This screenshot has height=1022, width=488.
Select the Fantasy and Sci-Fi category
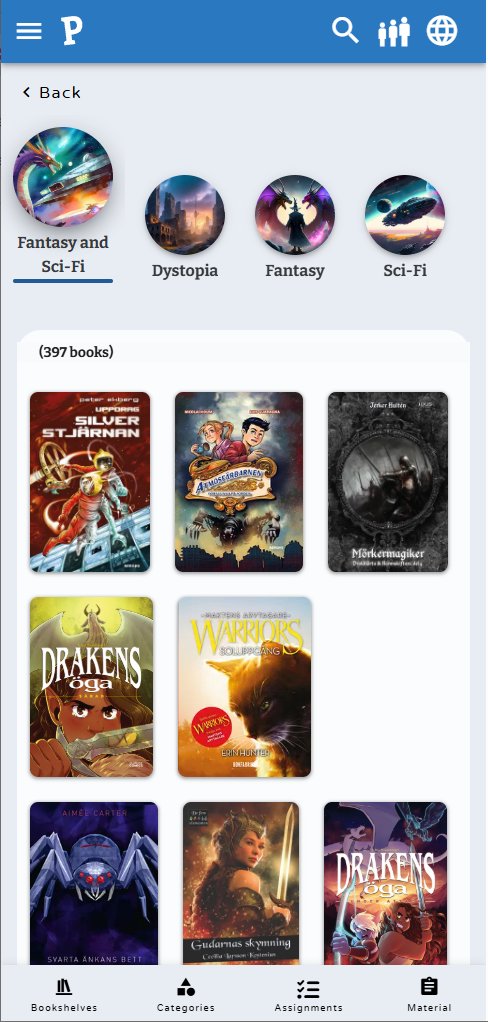click(63, 203)
